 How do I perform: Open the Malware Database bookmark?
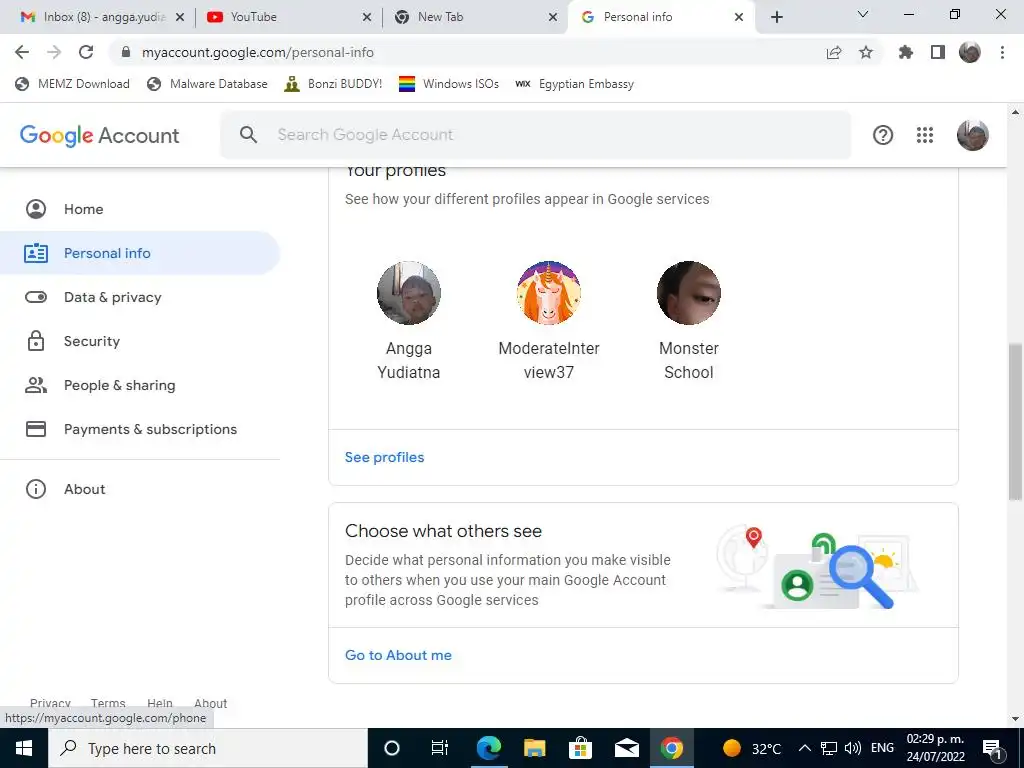pyautogui.click(x=208, y=84)
